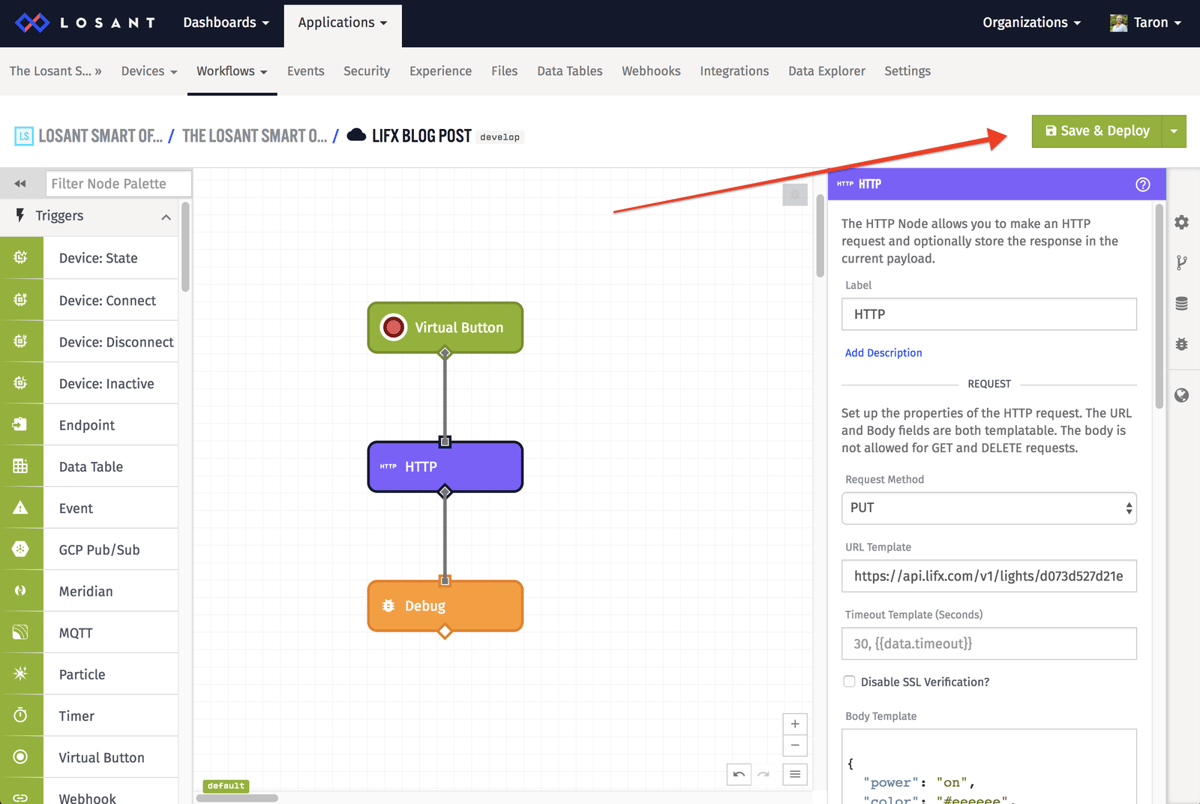
Task: Open workflow settings gear in right sidebar
Action: pyautogui.click(x=1182, y=222)
